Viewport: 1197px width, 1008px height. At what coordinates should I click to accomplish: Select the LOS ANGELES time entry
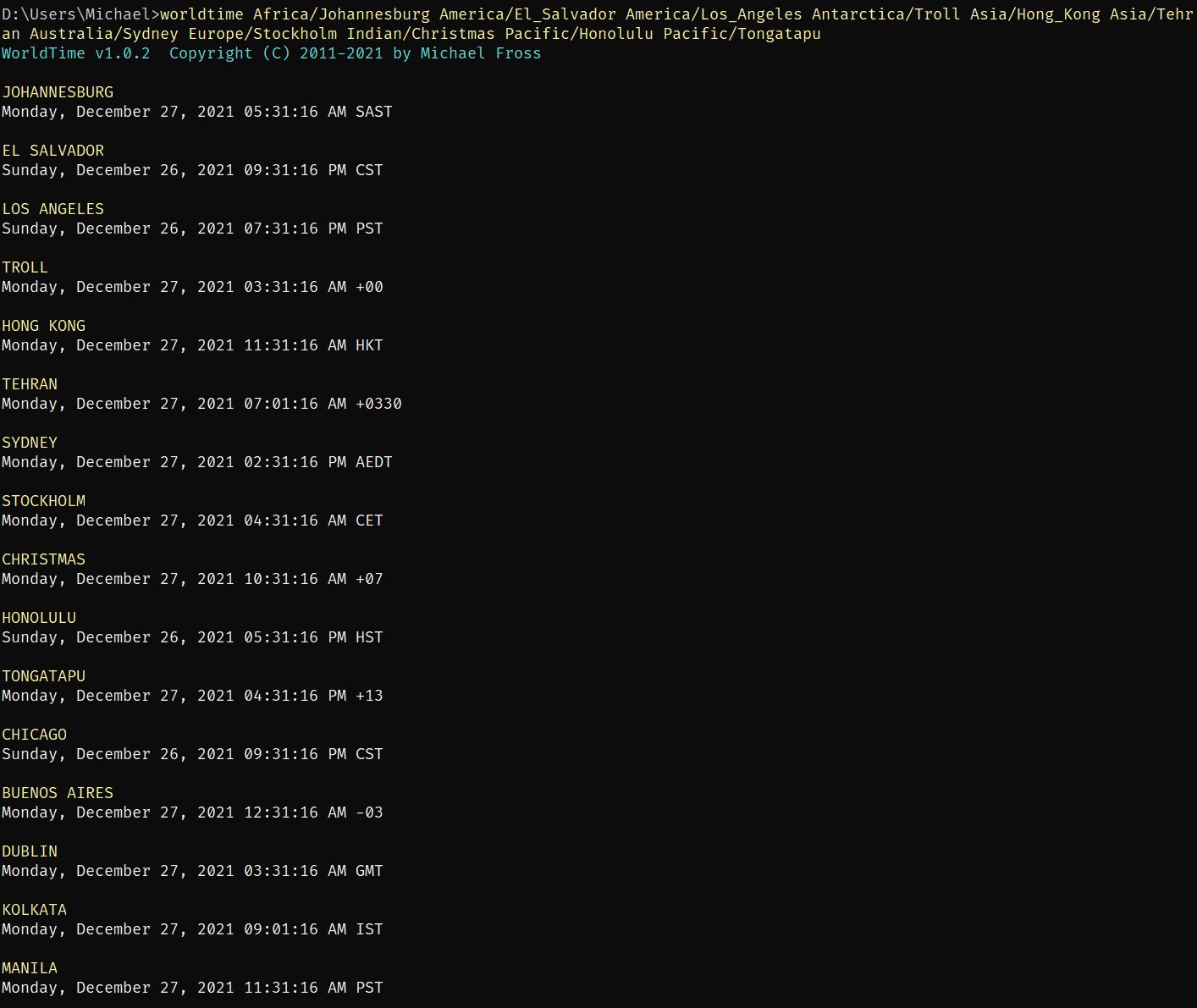(192, 229)
